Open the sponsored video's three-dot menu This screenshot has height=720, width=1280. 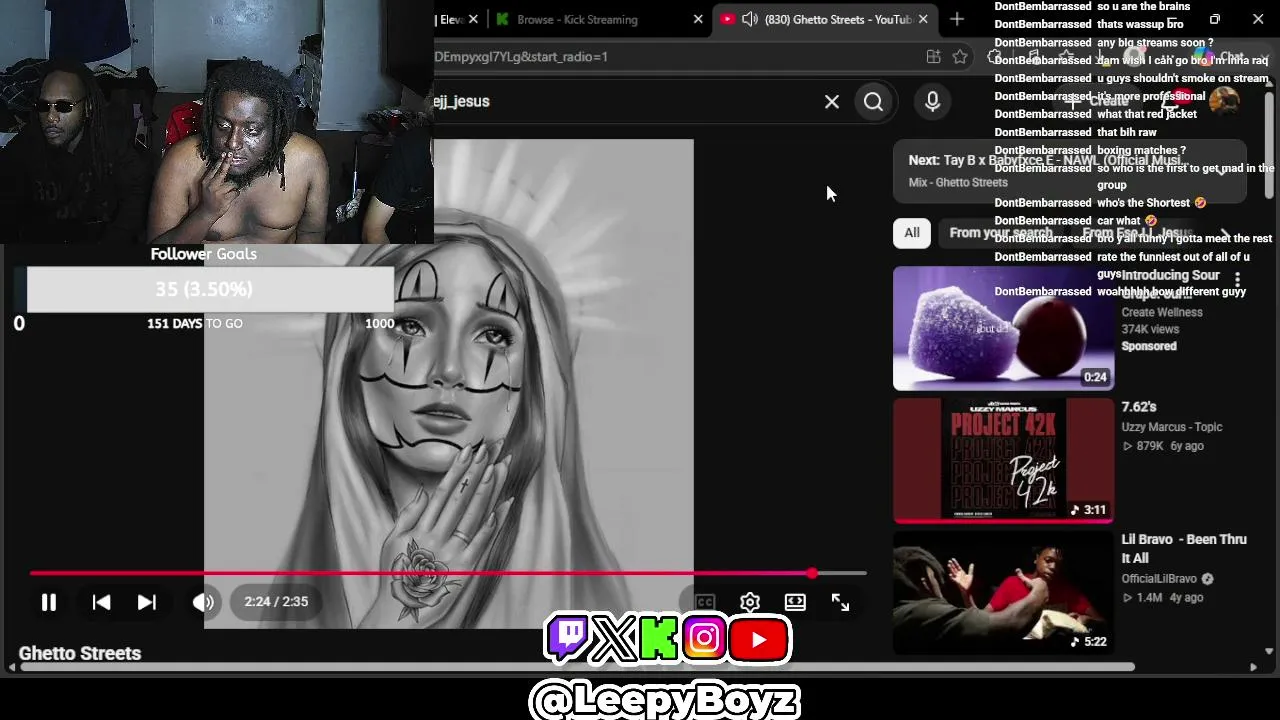1237,280
